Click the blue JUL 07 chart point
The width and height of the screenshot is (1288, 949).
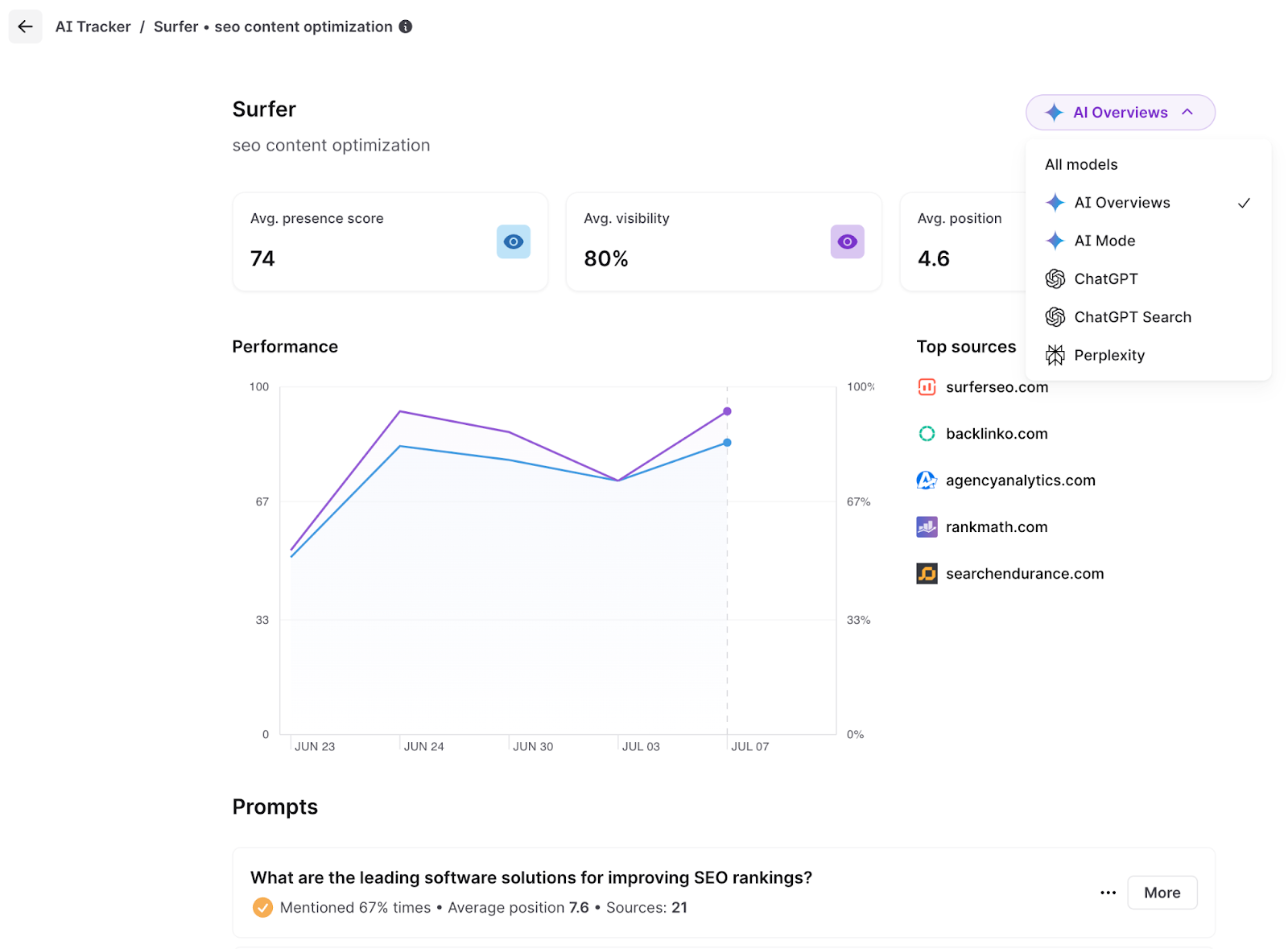[x=727, y=443]
